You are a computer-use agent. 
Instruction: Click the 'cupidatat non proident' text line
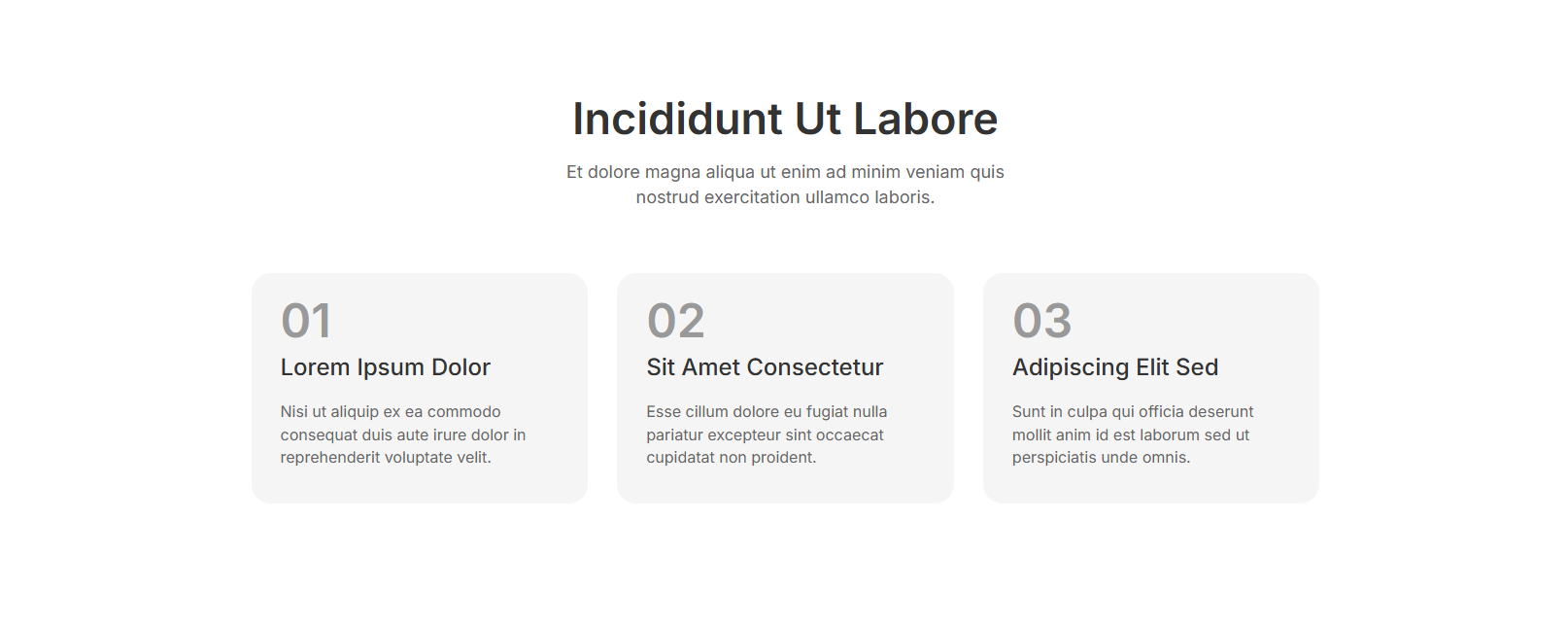pos(732,458)
